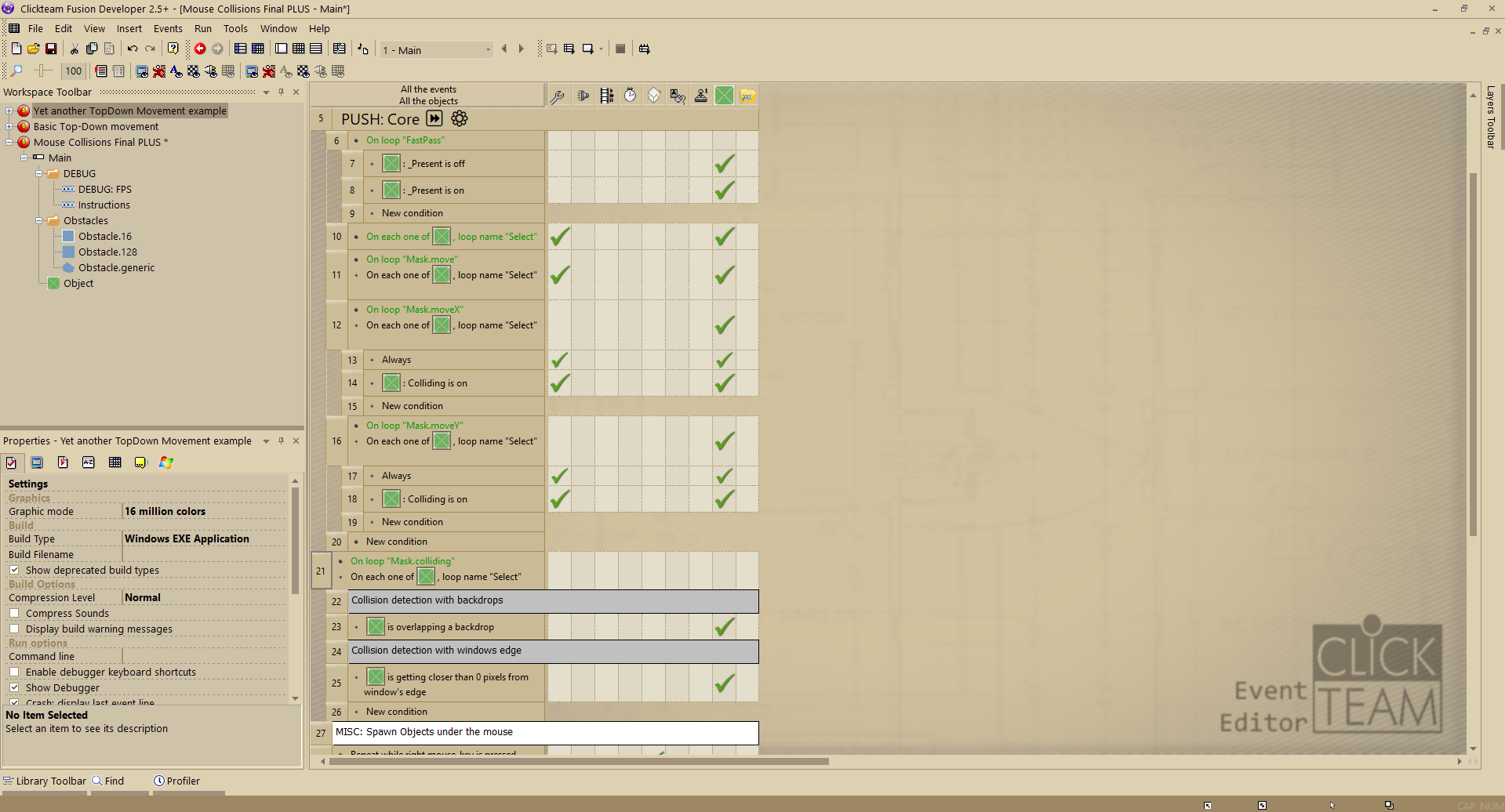Open the Events menu
1505x812 pixels.
168,28
